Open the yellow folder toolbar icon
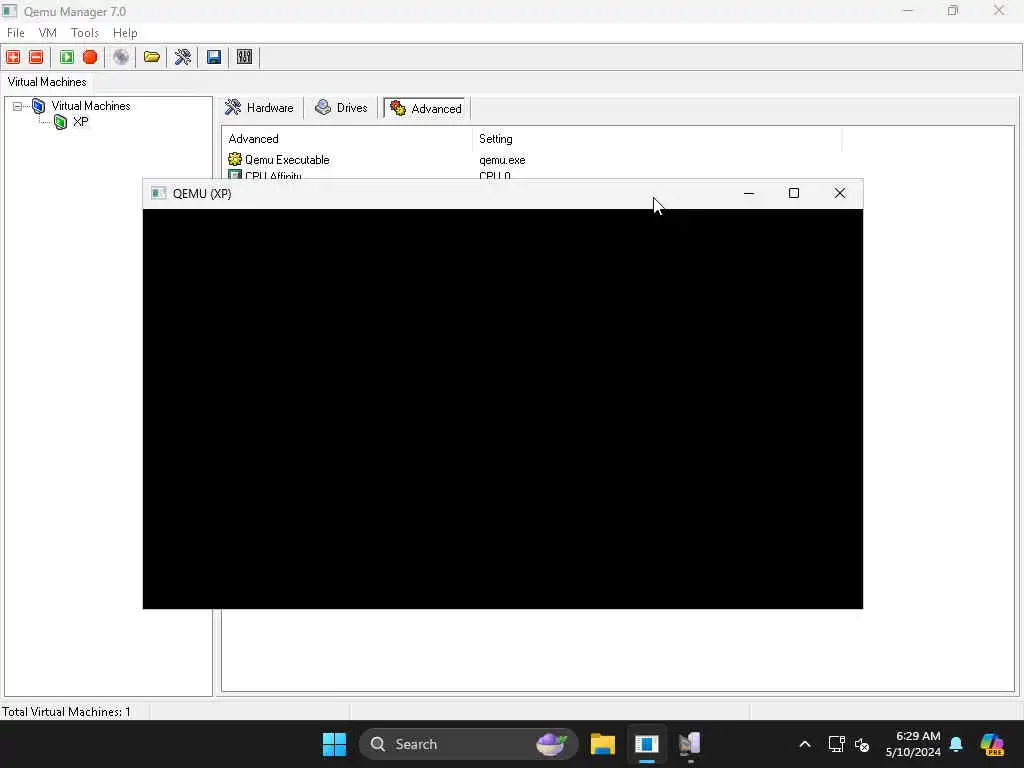 tap(152, 57)
